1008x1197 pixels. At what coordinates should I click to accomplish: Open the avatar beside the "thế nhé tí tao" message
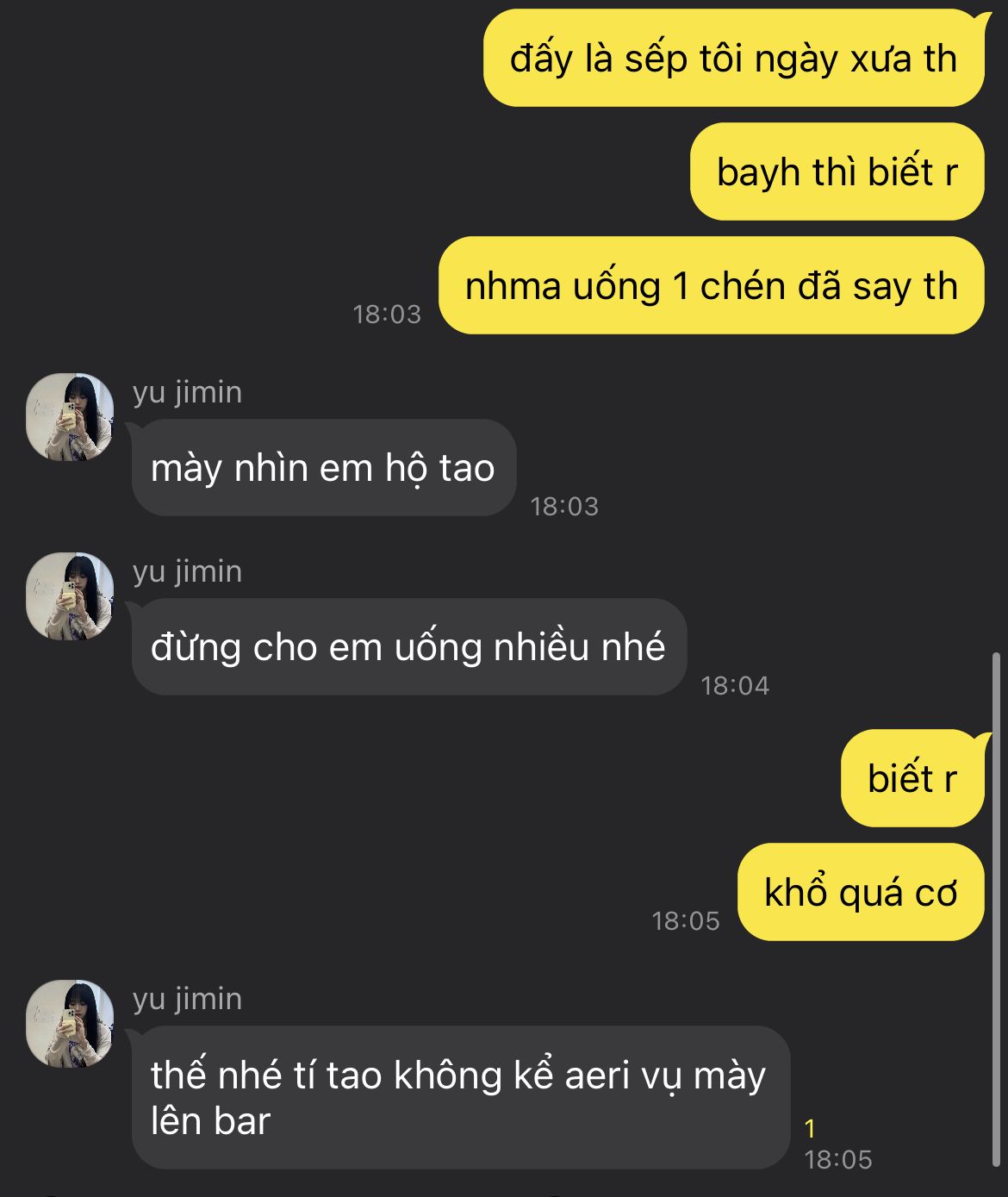point(70,1024)
